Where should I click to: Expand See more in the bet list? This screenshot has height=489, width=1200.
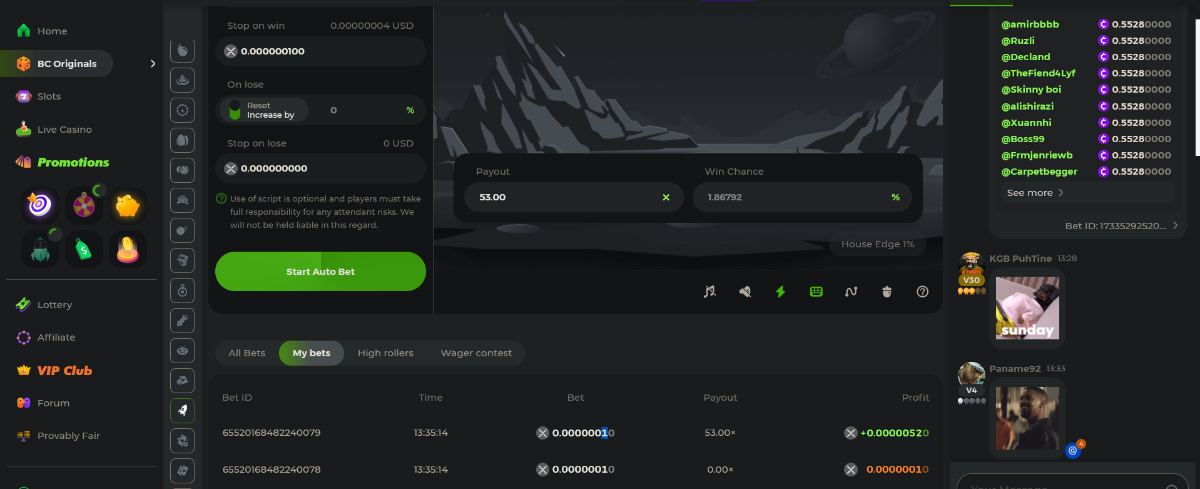(x=1035, y=193)
